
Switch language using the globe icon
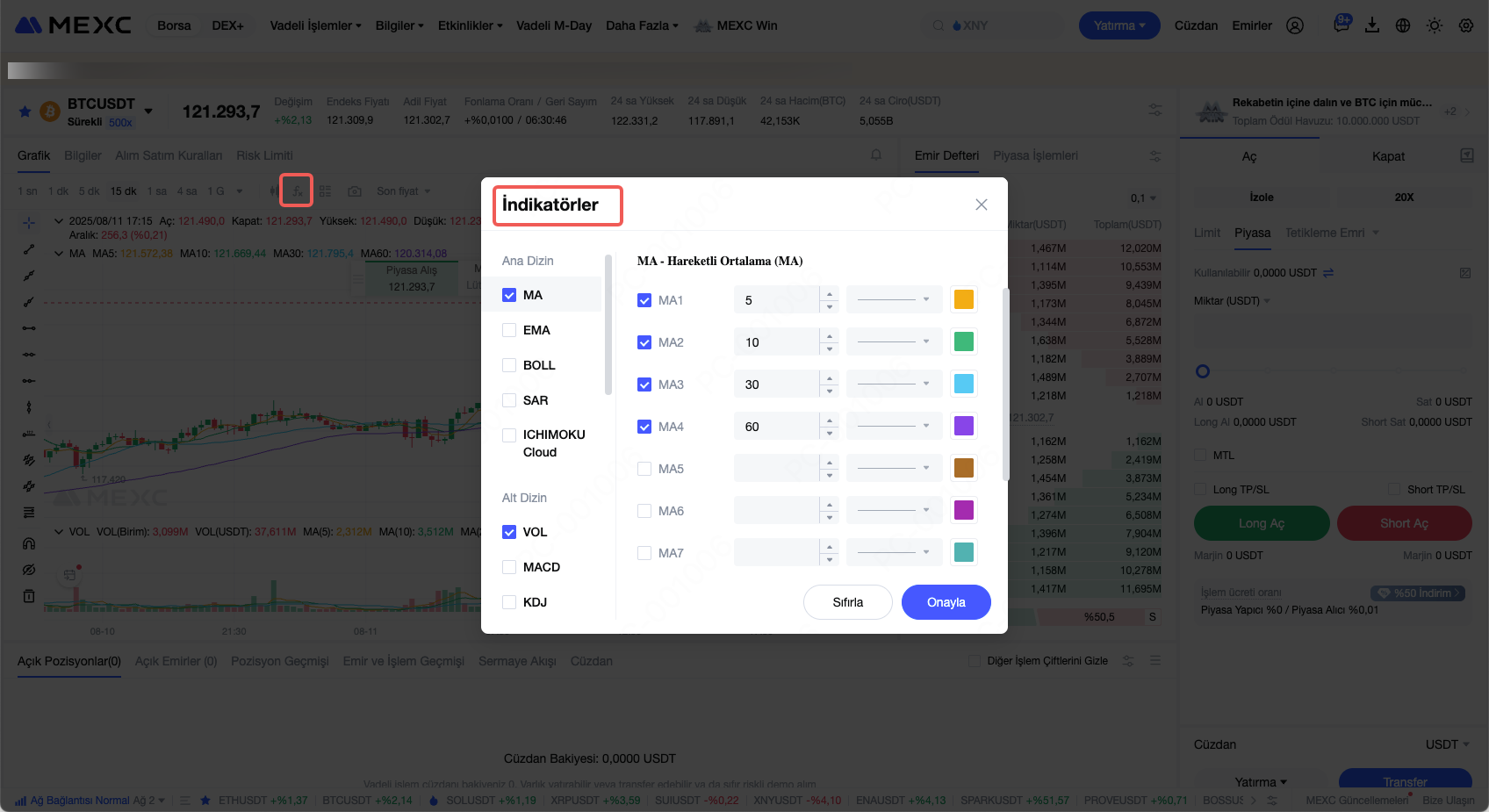1403,25
